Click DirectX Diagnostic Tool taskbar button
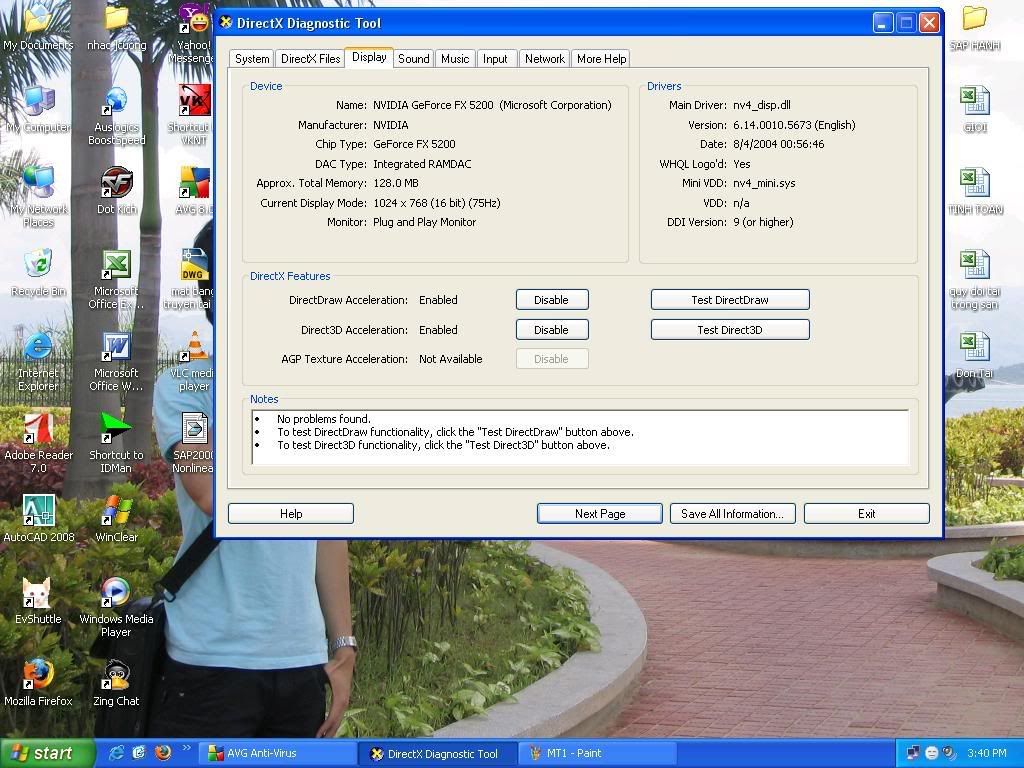Viewport: 1024px width, 768px height. click(439, 753)
